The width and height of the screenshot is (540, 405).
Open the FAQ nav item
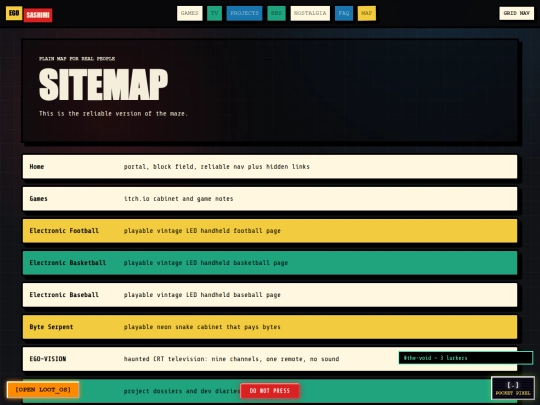pos(344,13)
